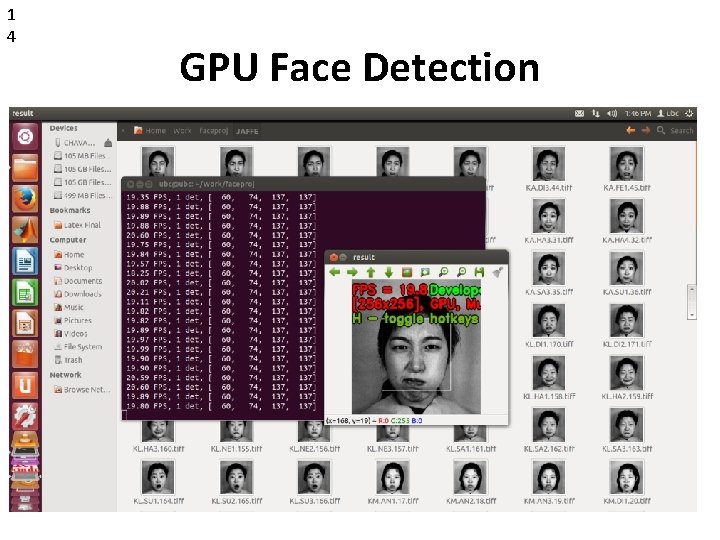The image size is (720, 540).
Task: Navigate to faceproj in path bar
Action: click(214, 131)
